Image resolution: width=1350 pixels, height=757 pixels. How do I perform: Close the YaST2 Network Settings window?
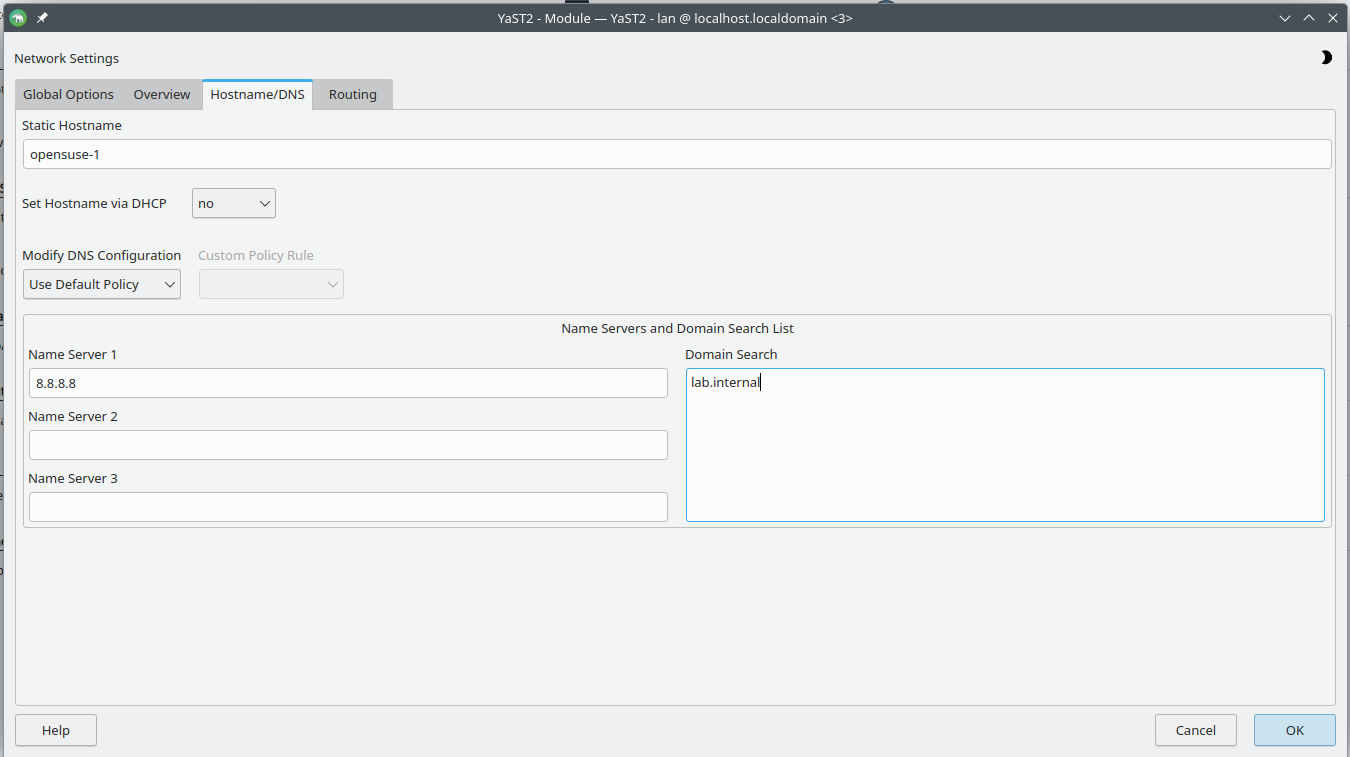[1332, 18]
